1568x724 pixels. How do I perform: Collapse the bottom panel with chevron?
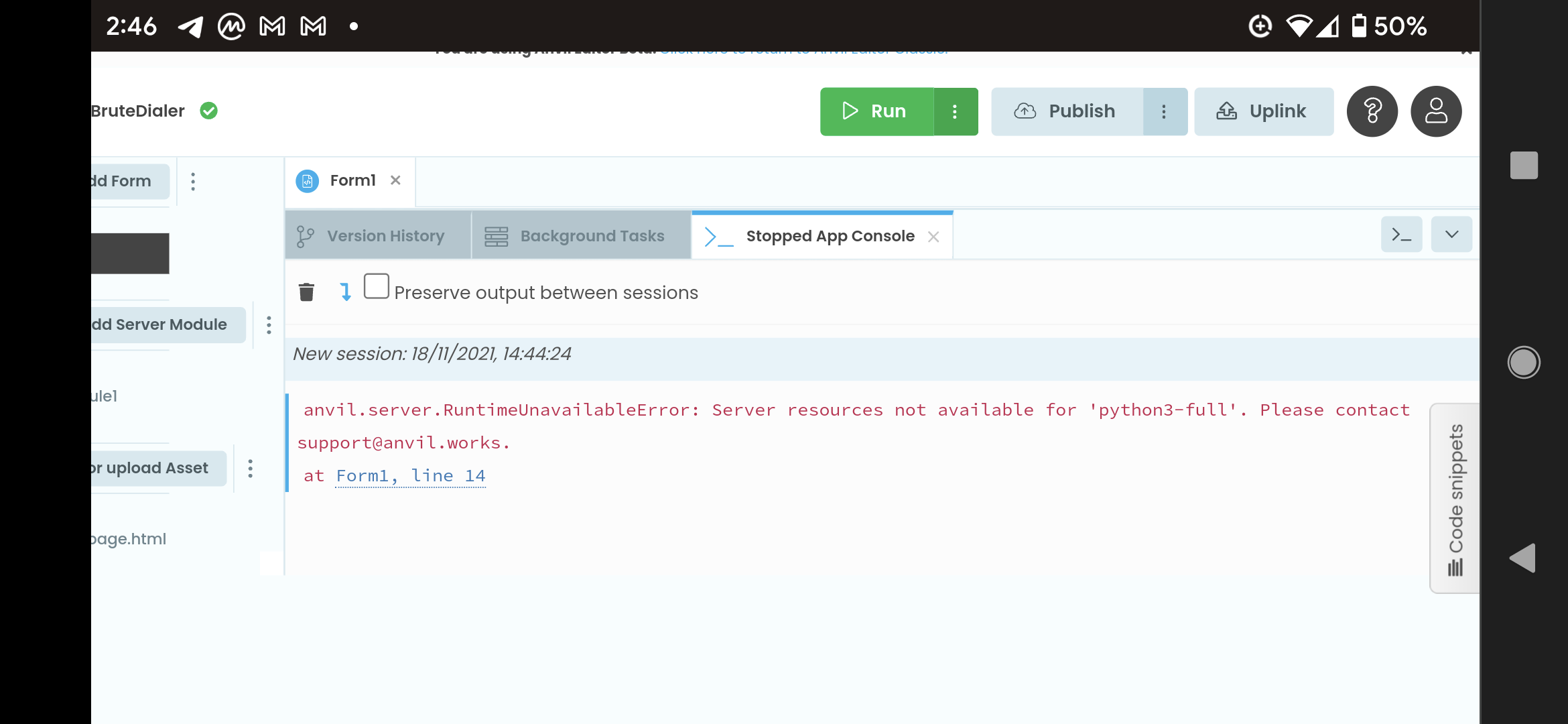[1451, 235]
